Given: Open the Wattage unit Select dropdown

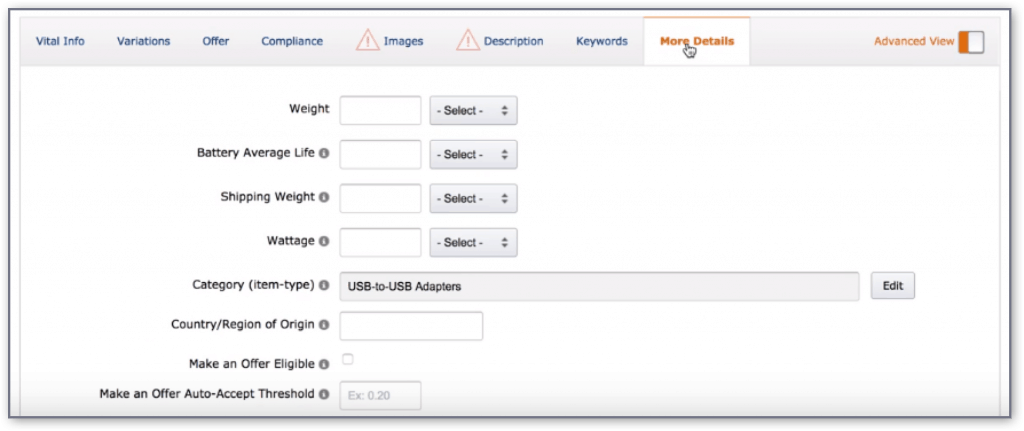Looking at the screenshot, I should coord(473,242).
